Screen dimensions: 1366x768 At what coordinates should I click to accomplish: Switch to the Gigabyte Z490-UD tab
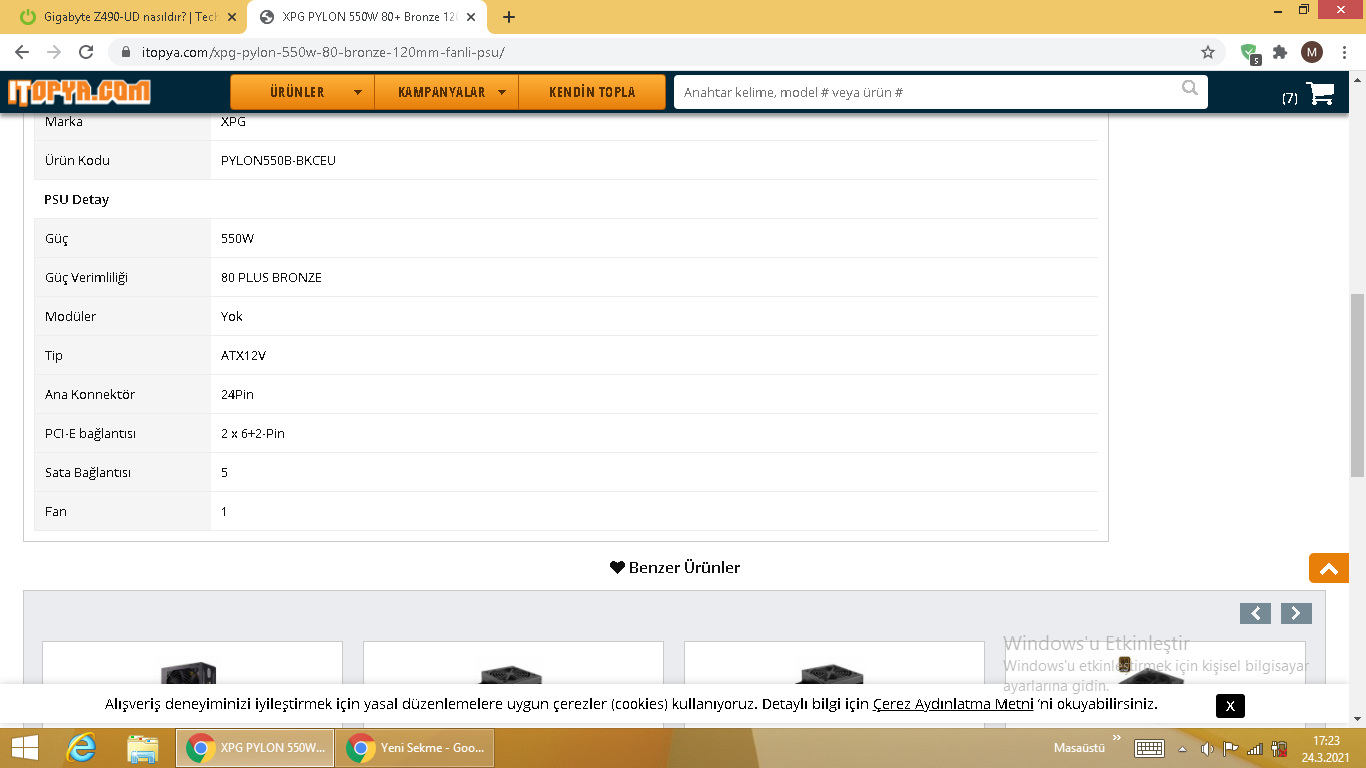[x=127, y=17]
